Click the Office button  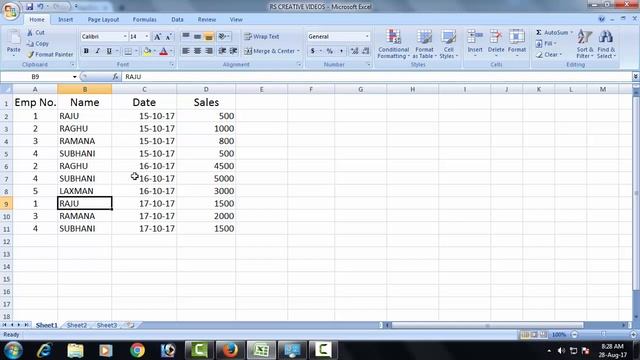click(11, 11)
